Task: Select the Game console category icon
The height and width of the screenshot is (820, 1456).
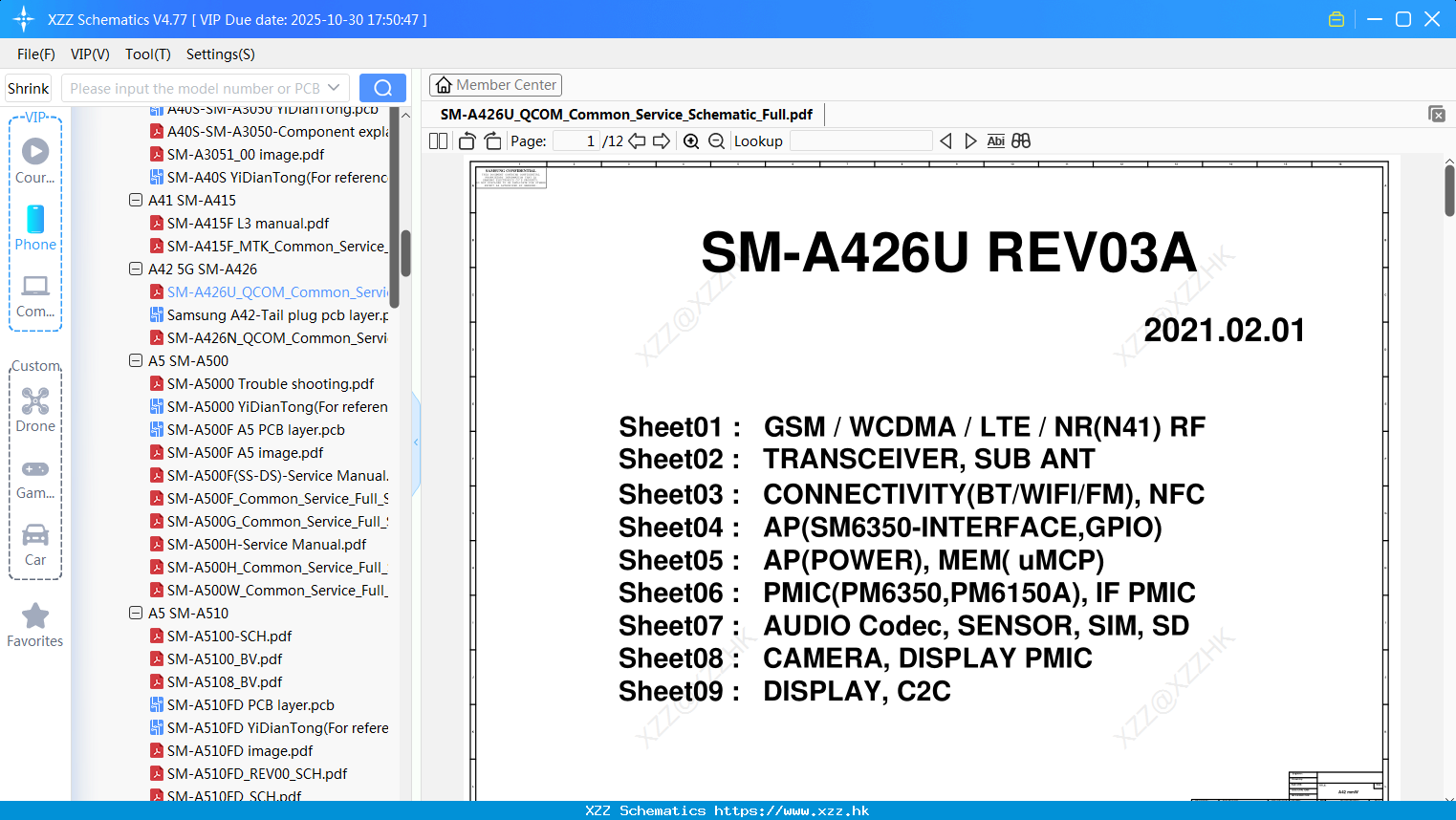Action: pyautogui.click(x=35, y=469)
